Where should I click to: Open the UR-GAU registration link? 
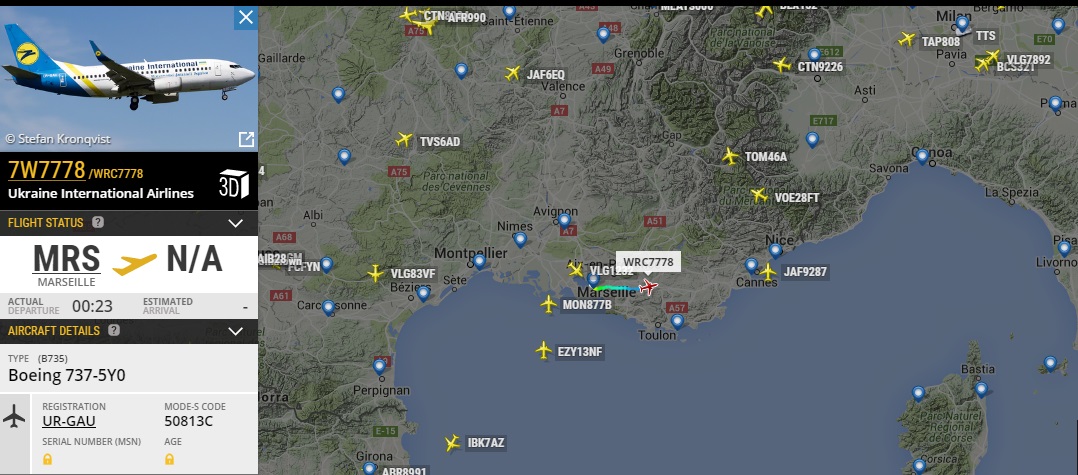point(69,421)
